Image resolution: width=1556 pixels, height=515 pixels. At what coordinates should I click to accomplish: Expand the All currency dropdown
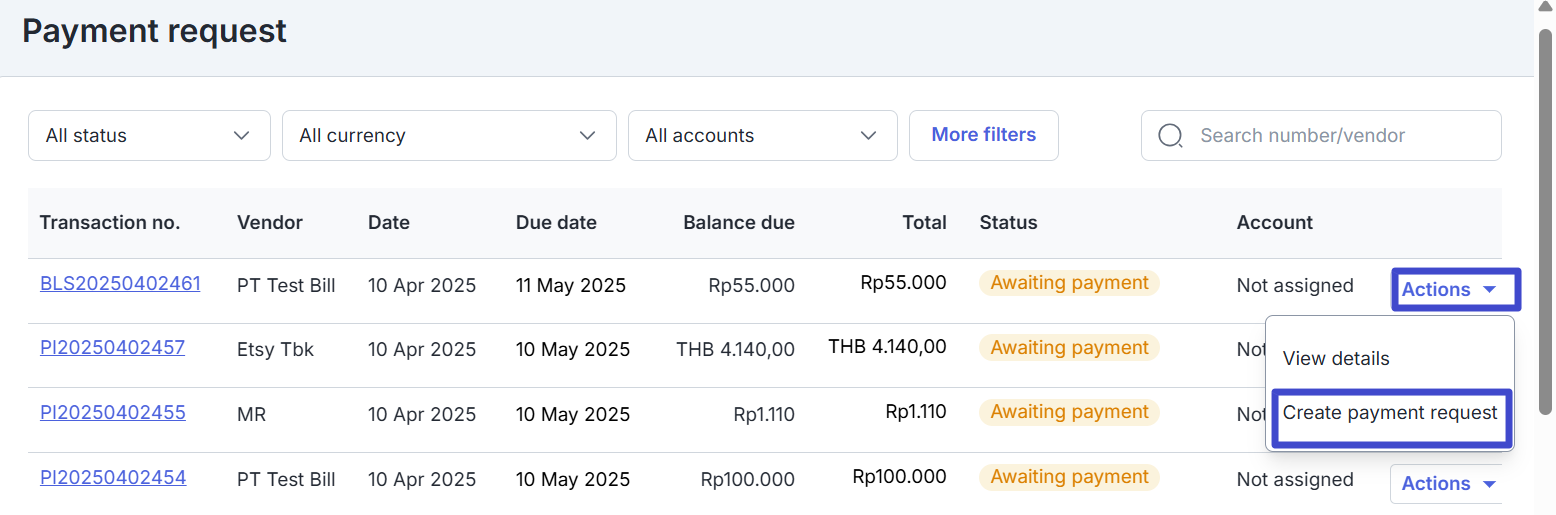click(x=449, y=135)
